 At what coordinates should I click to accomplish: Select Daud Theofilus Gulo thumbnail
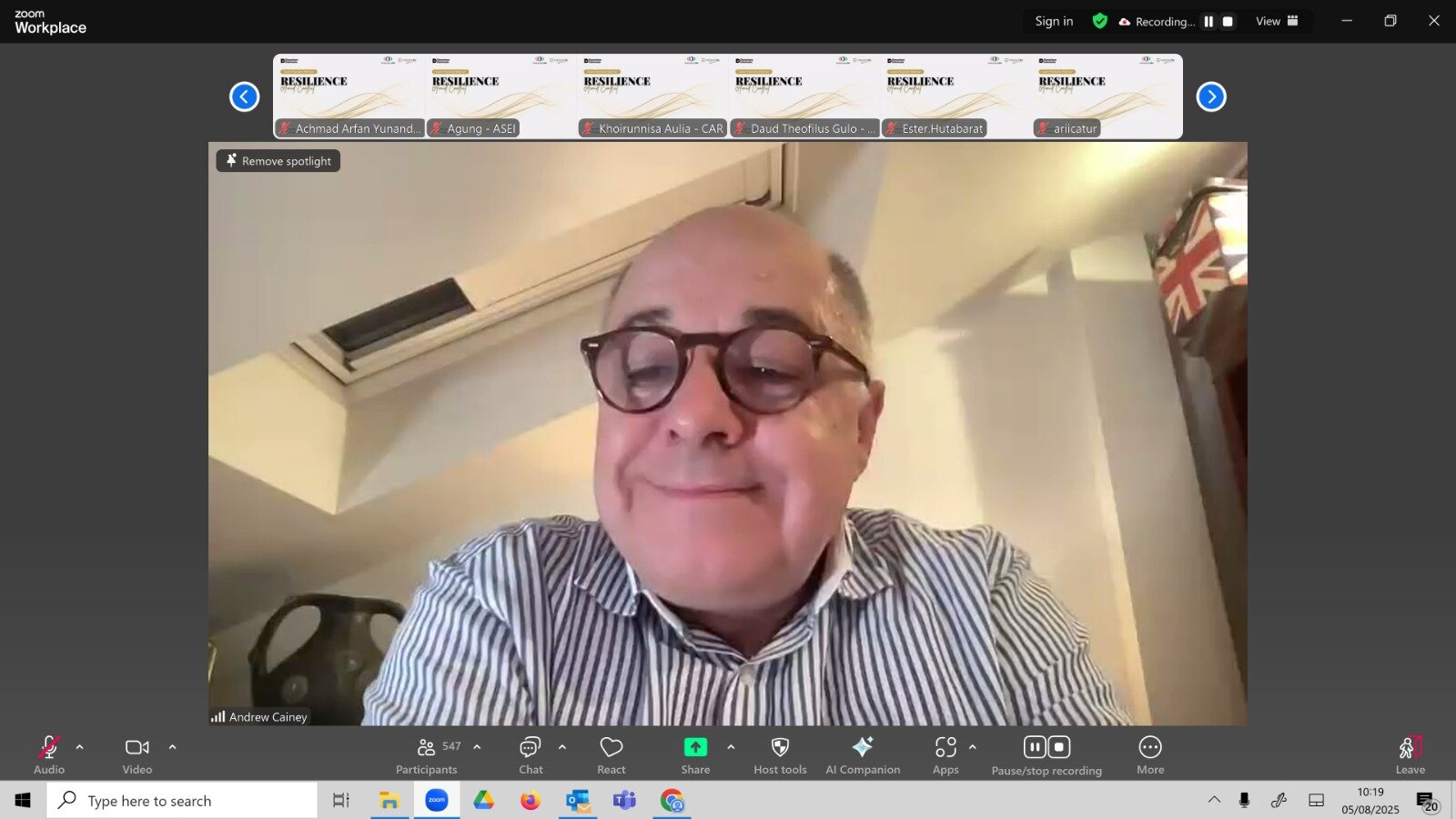click(x=804, y=96)
